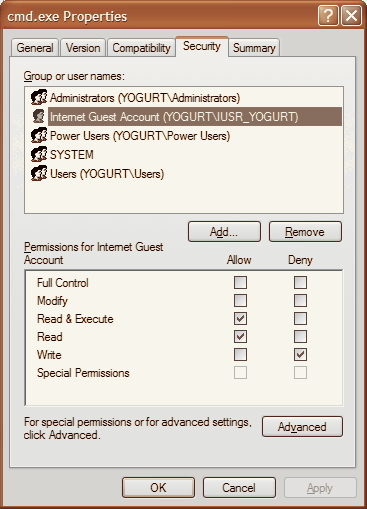The width and height of the screenshot is (367, 509).
Task: Enable Allow for Full Control
Action: click(x=240, y=282)
